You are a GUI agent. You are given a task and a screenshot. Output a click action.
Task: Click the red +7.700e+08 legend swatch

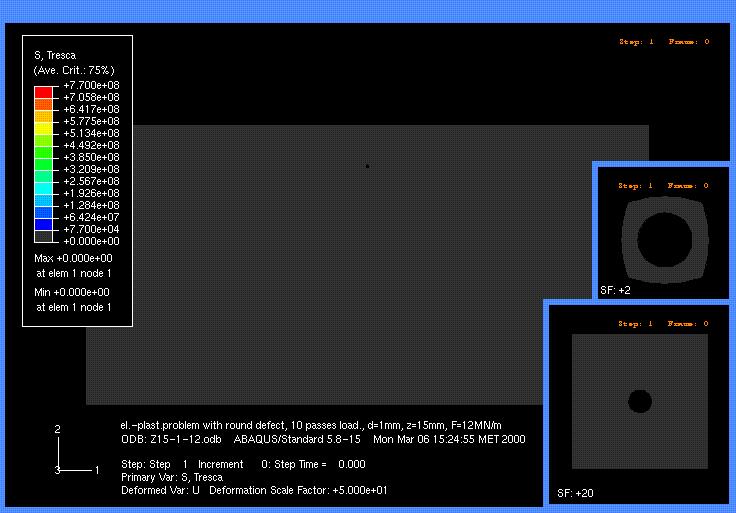tap(43, 92)
